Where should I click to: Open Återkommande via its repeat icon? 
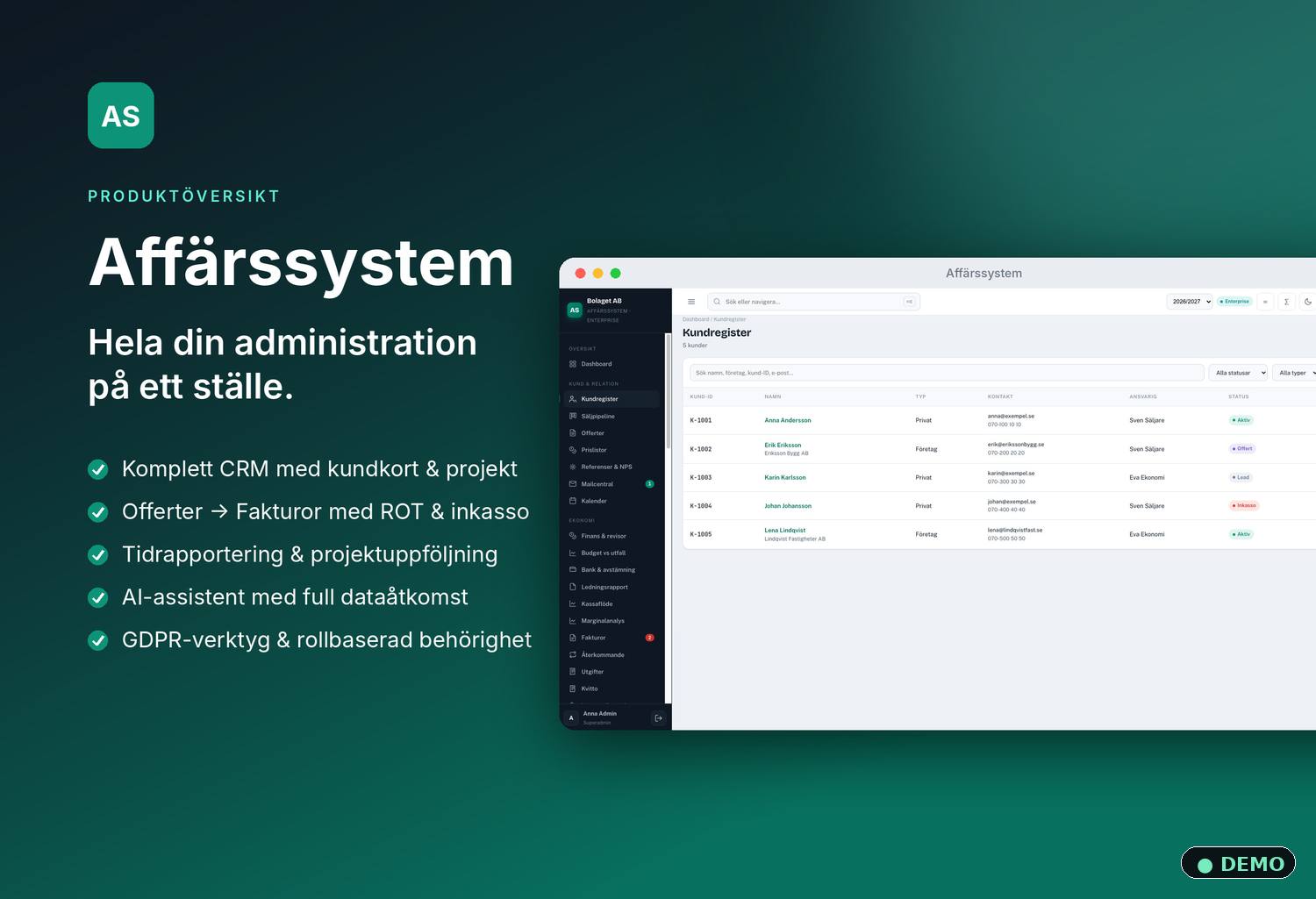[573, 654]
